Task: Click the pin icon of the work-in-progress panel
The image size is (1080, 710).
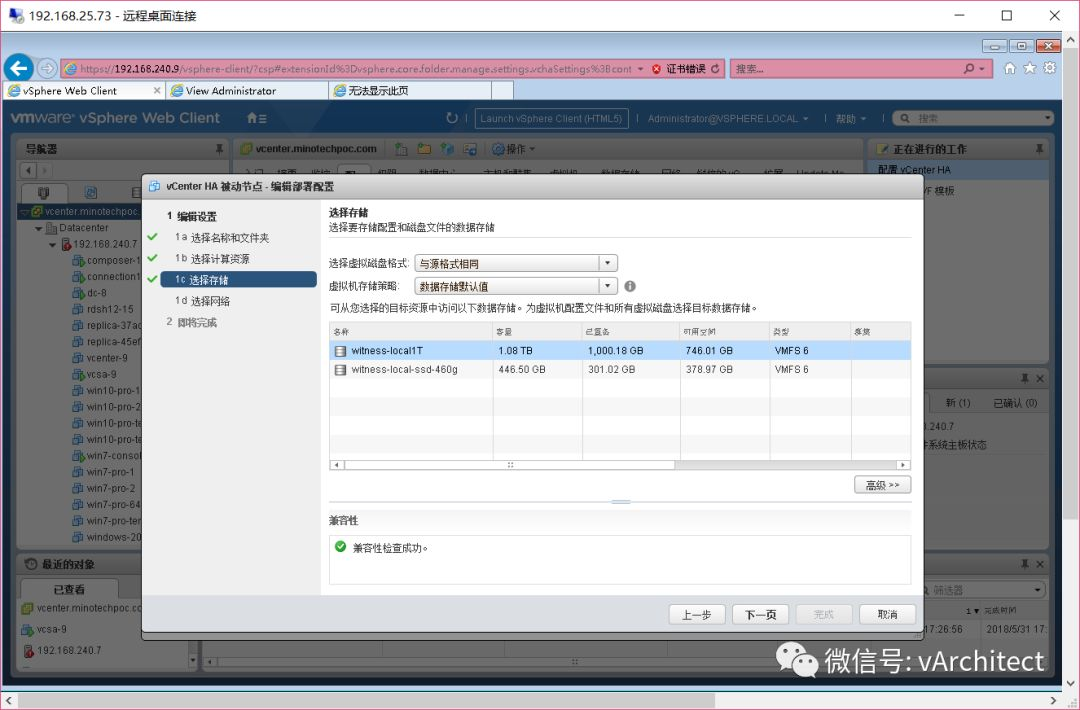Action: 1039,149
